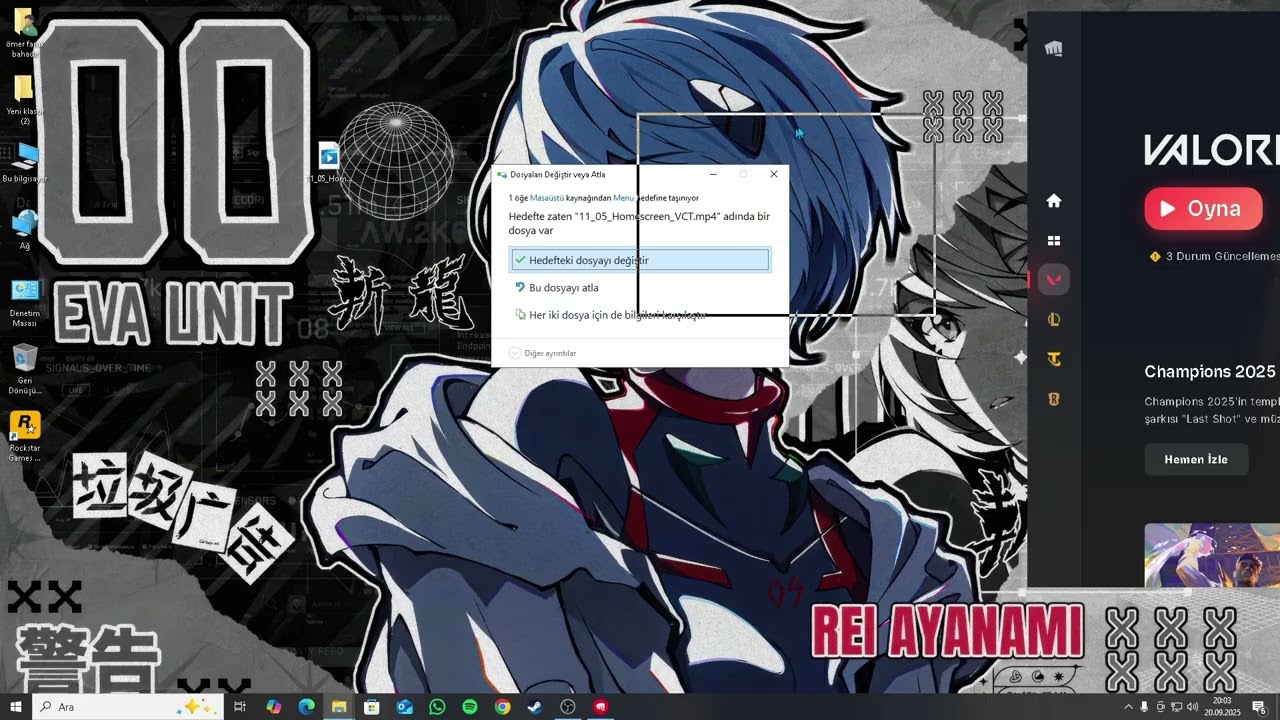Open Google Chrome from the taskbar
1280x720 pixels.
503,707
